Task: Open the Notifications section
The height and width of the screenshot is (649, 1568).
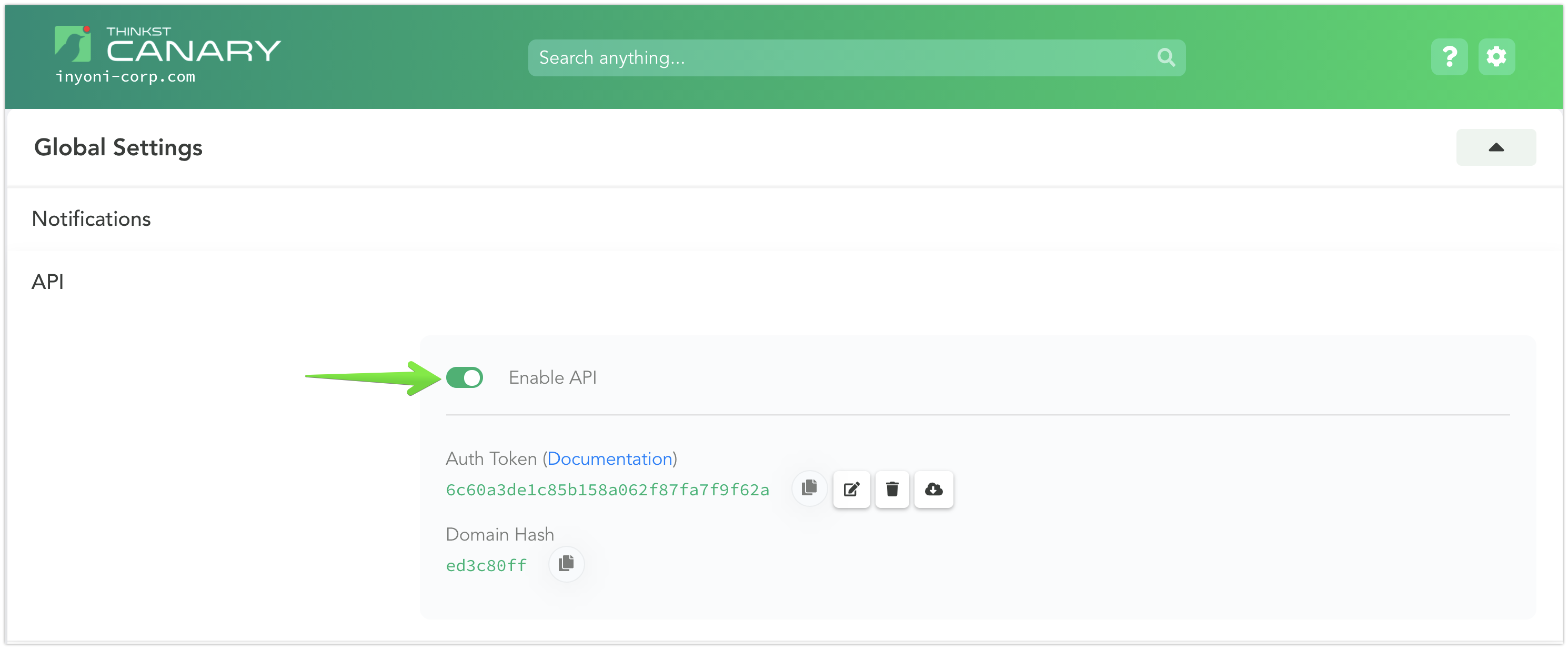Action: pyautogui.click(x=92, y=218)
